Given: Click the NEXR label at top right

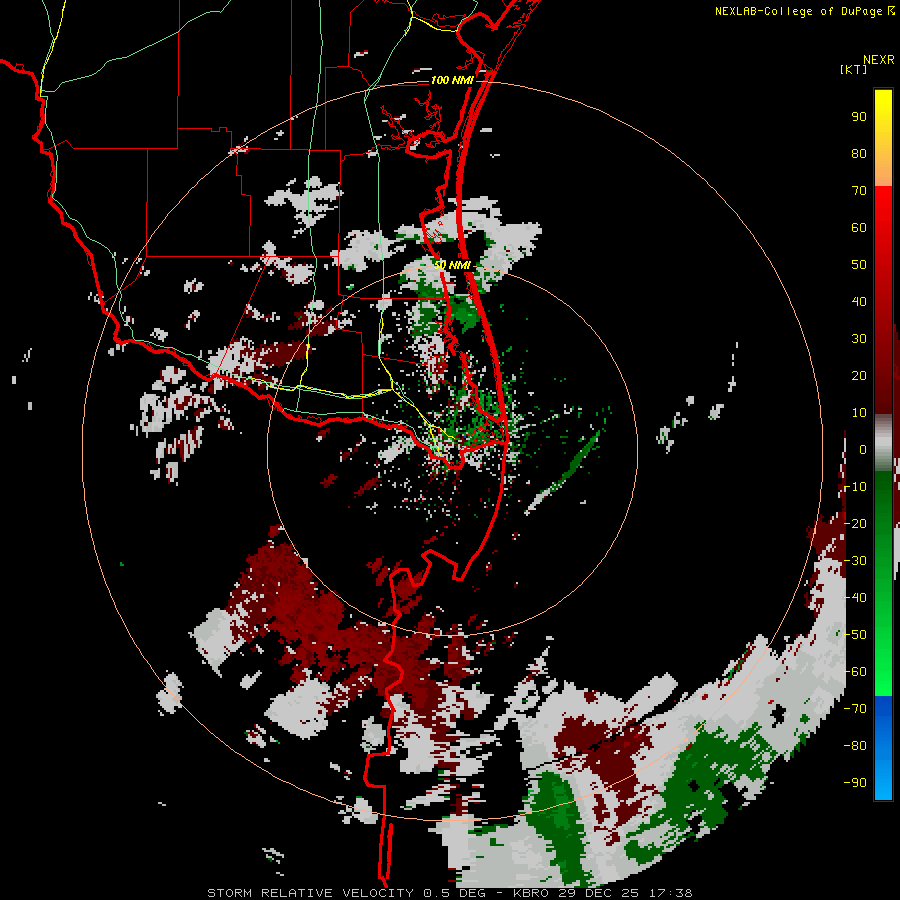Looking at the screenshot, I should [x=879, y=60].
